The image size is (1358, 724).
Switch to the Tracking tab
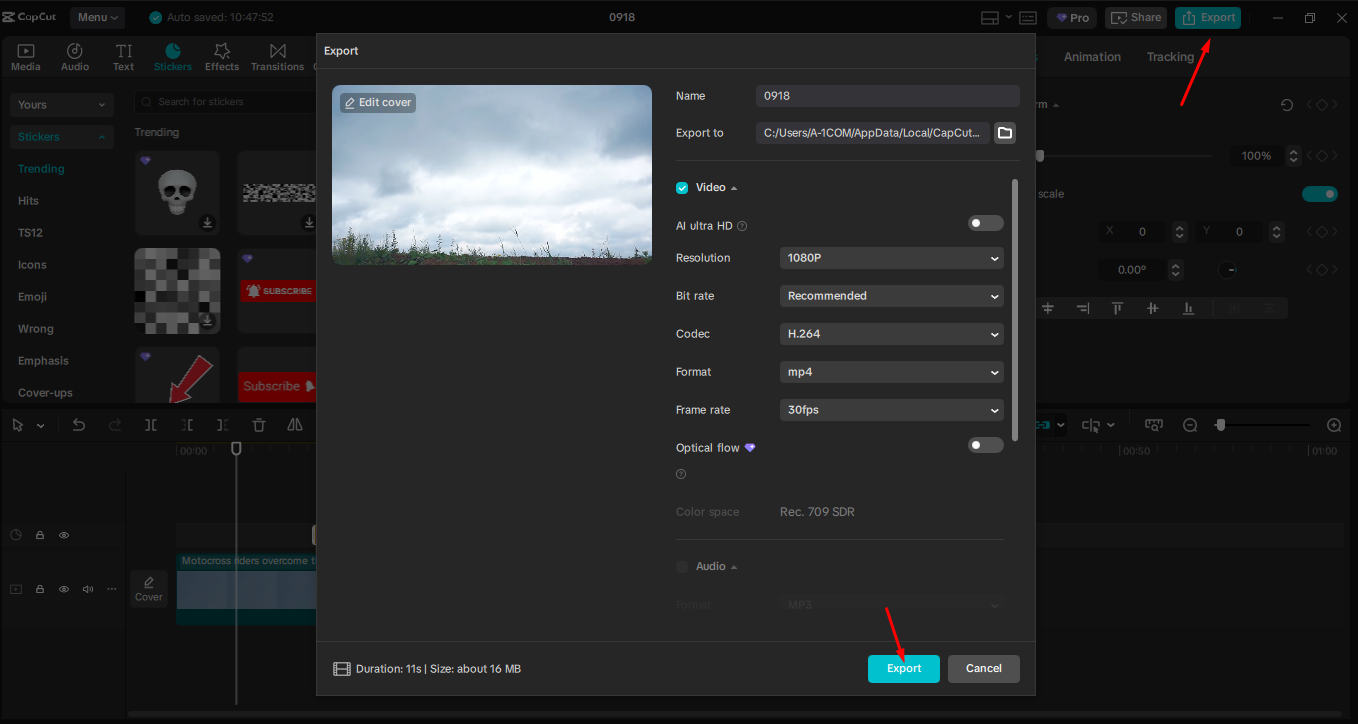(x=1170, y=57)
